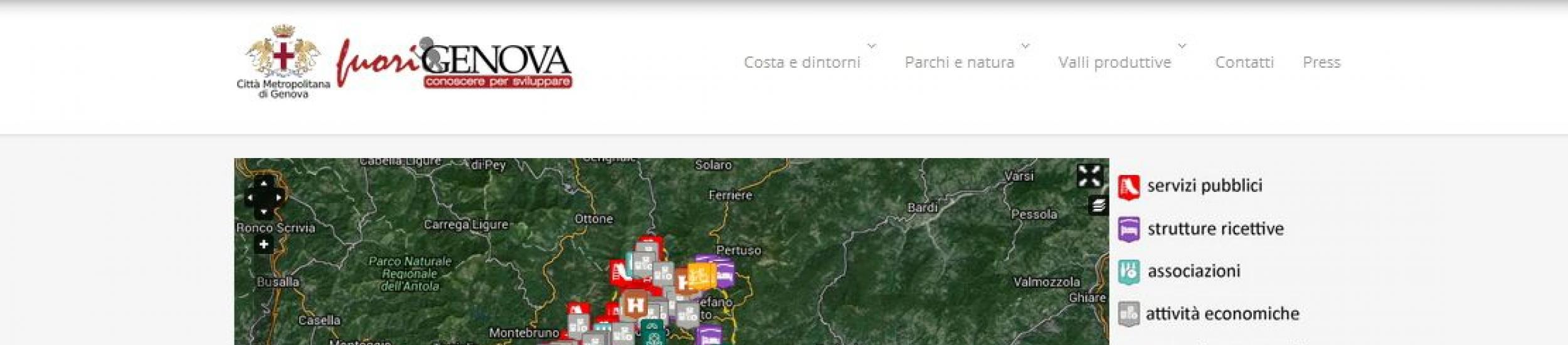
Task: Pan the map left with the arrow control
Action: [250, 198]
